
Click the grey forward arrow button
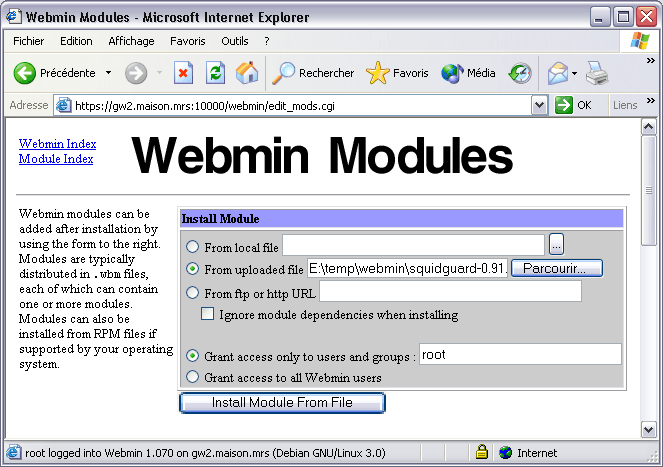pyautogui.click(x=136, y=73)
